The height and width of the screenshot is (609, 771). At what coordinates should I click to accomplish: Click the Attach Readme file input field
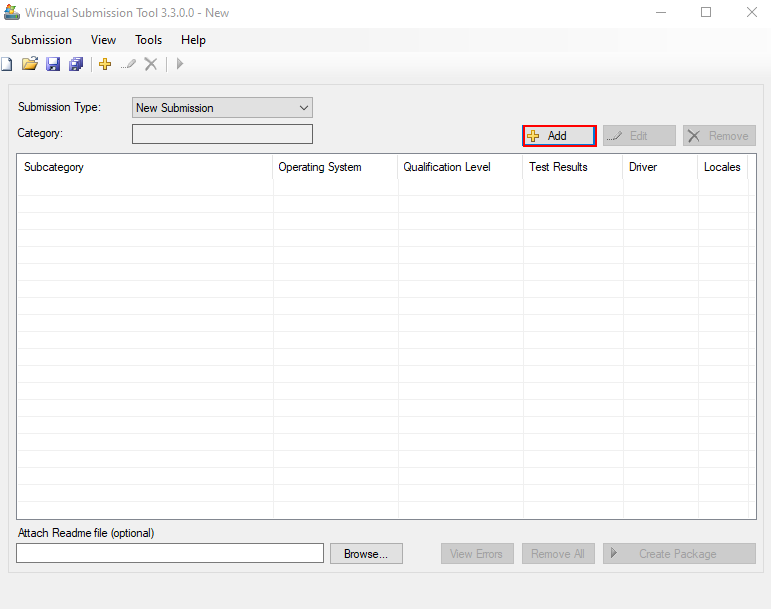pyautogui.click(x=170, y=553)
